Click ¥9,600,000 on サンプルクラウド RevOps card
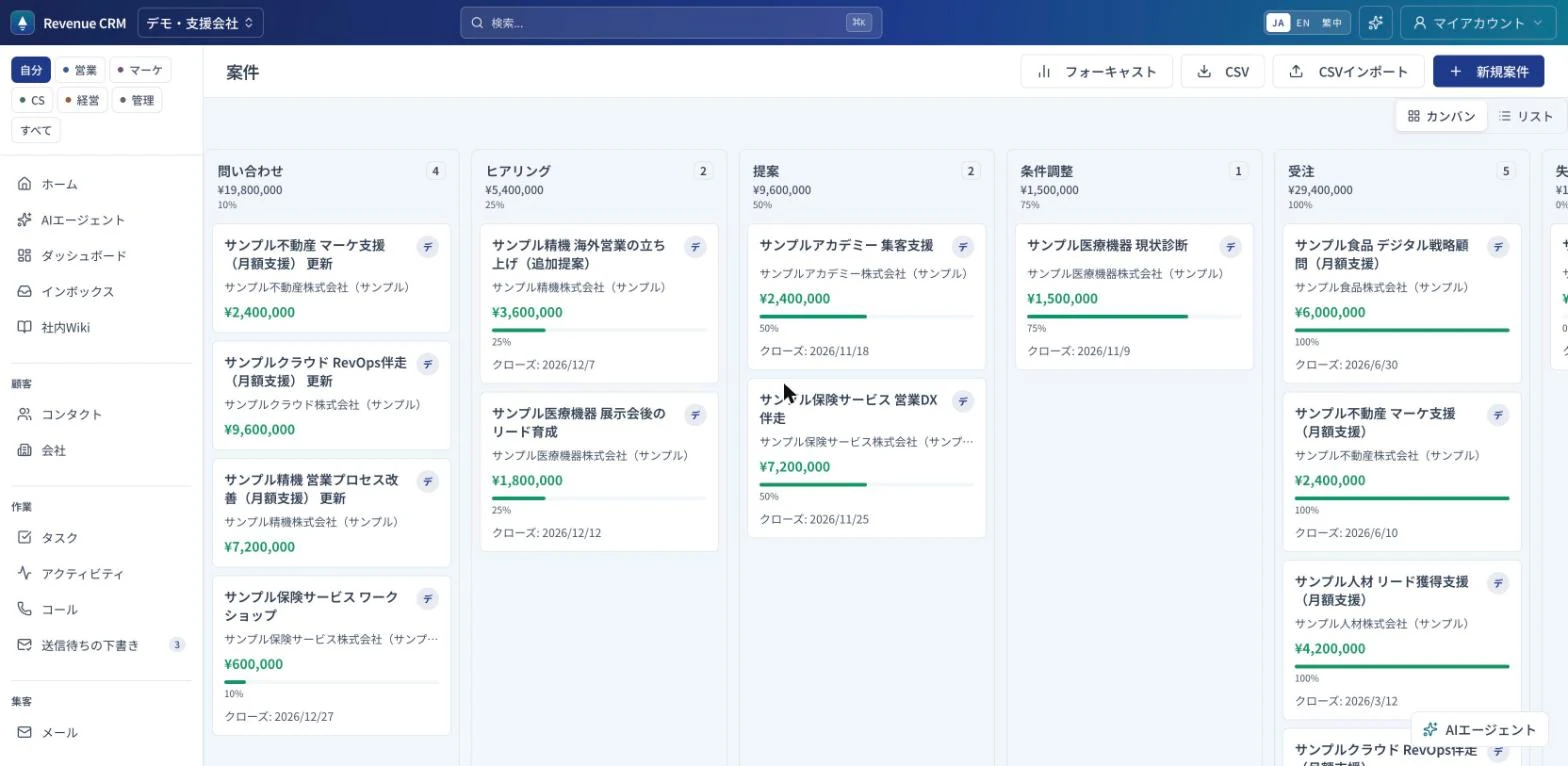The height and width of the screenshot is (766, 1568). 260,429
